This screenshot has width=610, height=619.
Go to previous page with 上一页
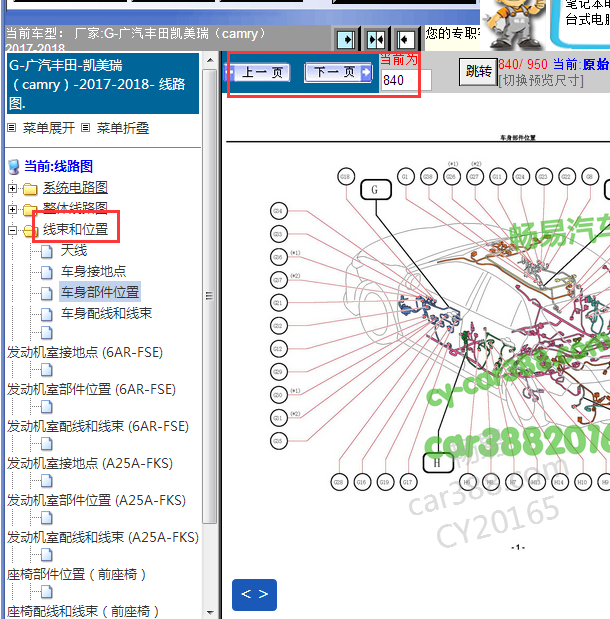point(258,73)
